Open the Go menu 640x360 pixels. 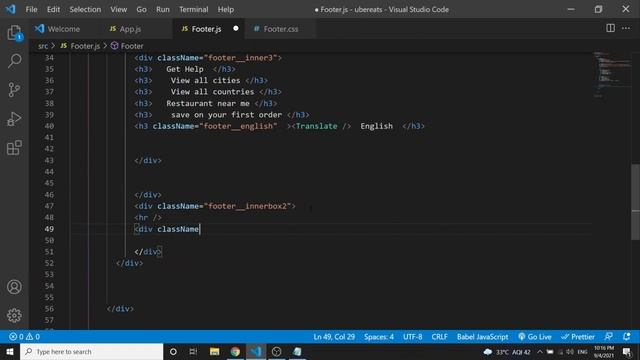coord(141,9)
